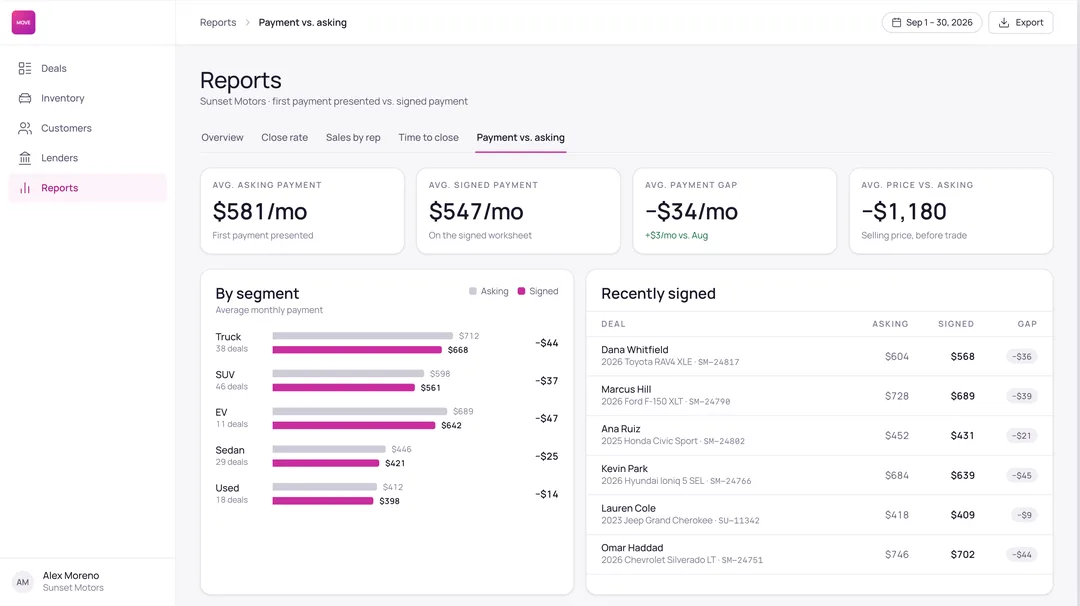Click the grey Asking legend swatch
The width and height of the screenshot is (1080, 606).
coord(472,291)
